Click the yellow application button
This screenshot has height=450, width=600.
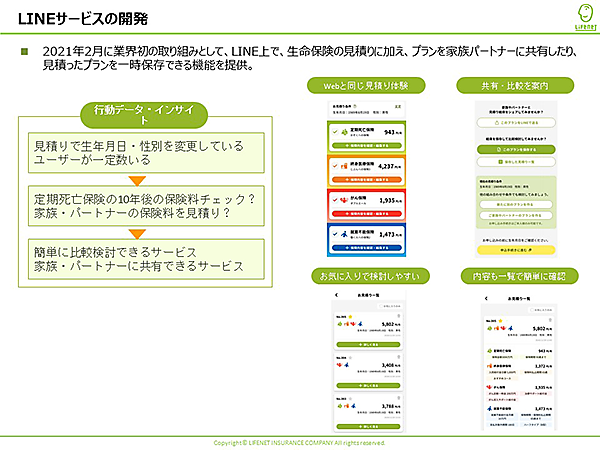(516, 250)
